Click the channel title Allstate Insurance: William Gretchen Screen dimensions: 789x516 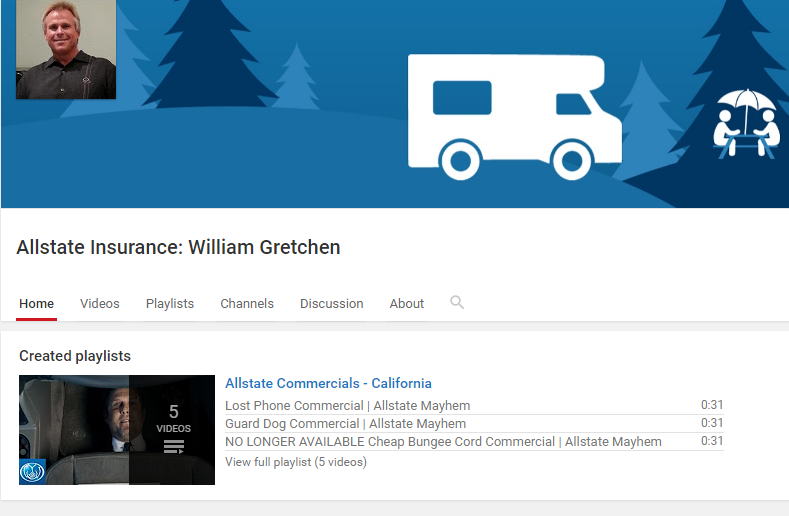[x=178, y=247]
